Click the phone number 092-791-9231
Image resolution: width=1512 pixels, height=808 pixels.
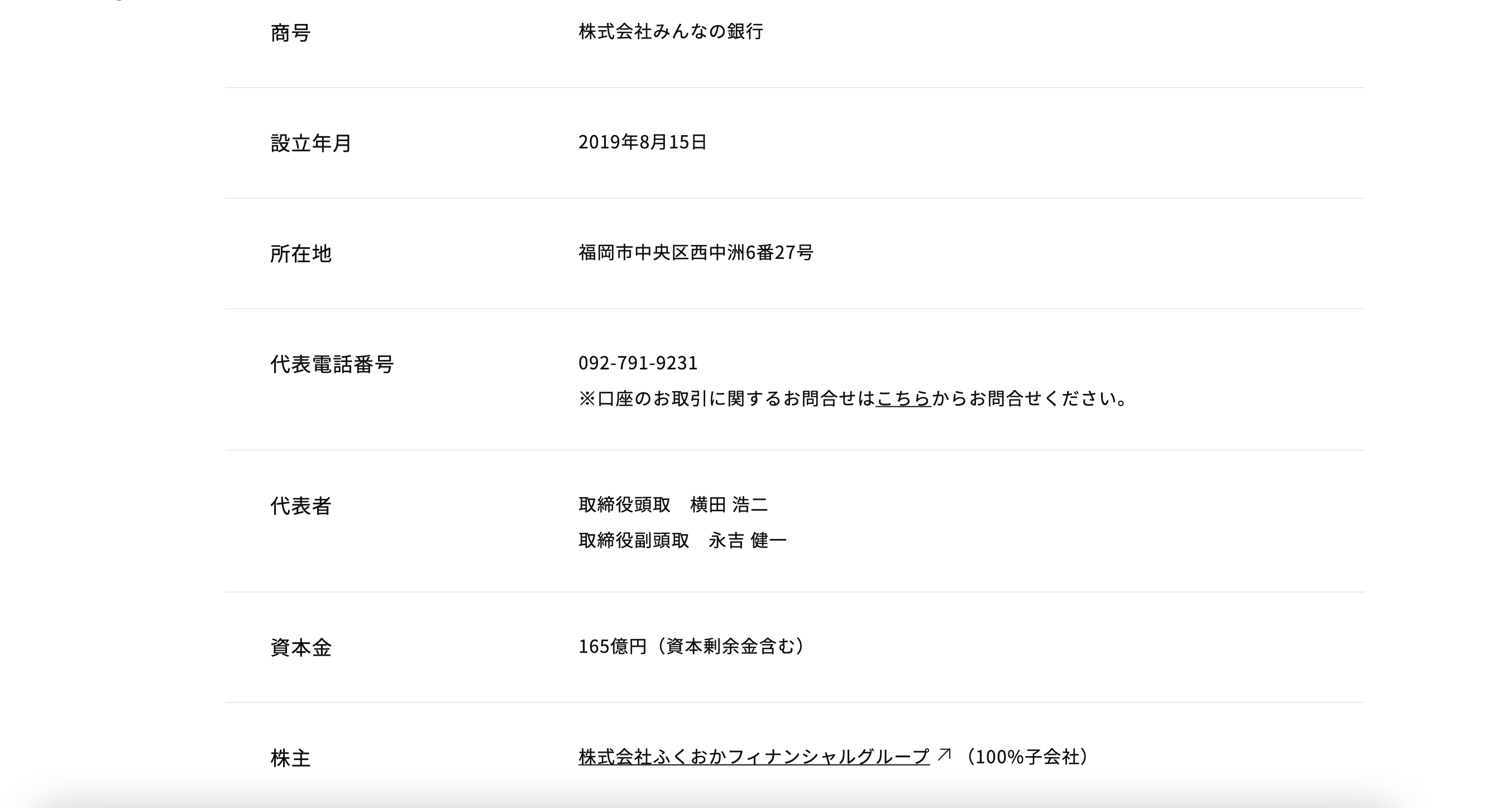[x=638, y=363]
